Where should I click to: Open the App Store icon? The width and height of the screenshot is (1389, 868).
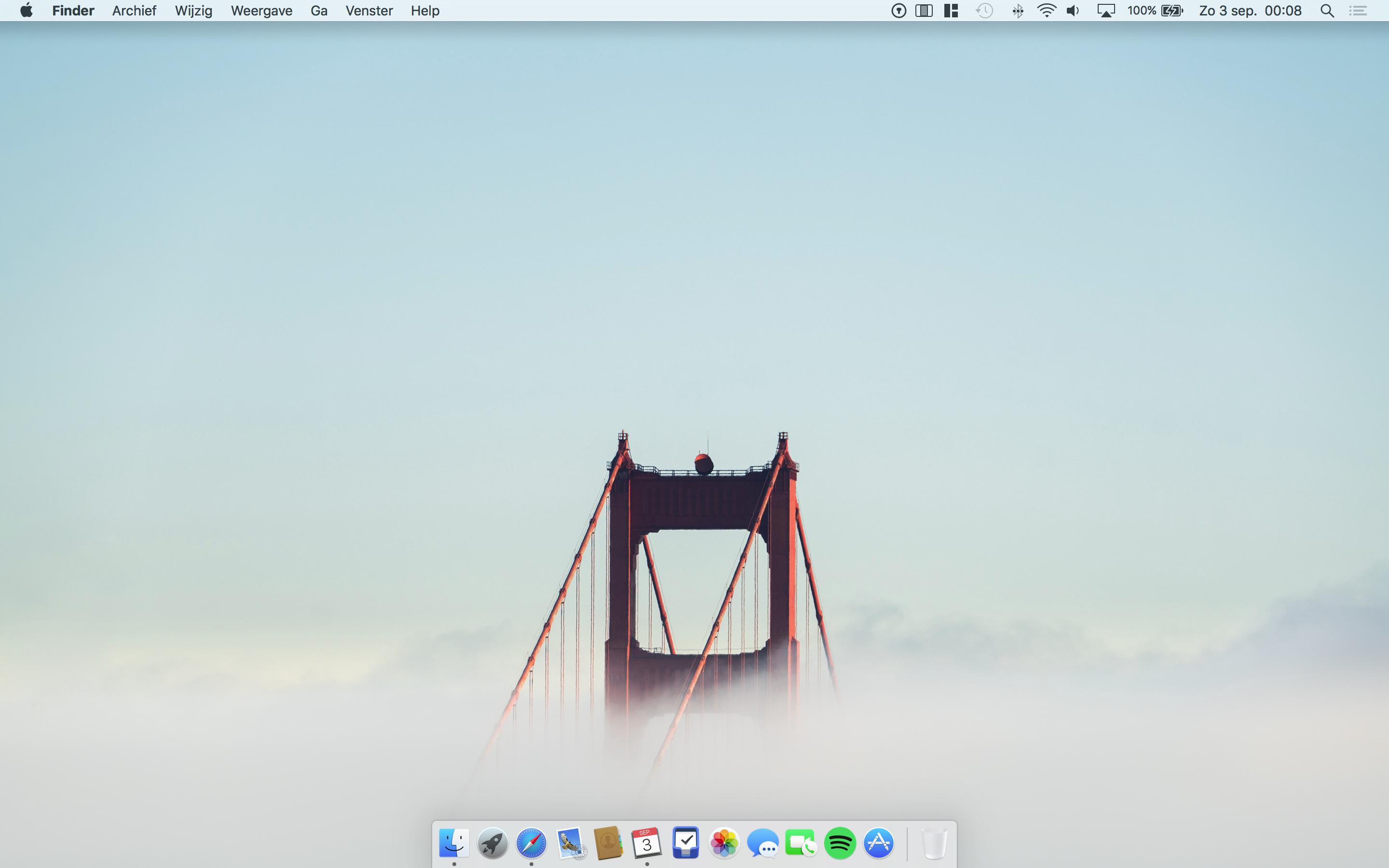(x=878, y=843)
